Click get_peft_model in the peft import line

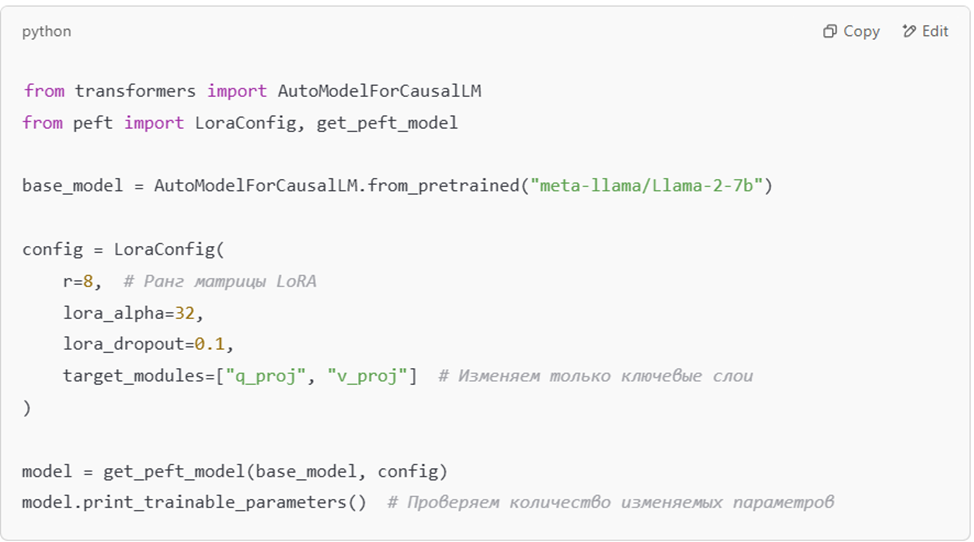[x=387, y=123]
